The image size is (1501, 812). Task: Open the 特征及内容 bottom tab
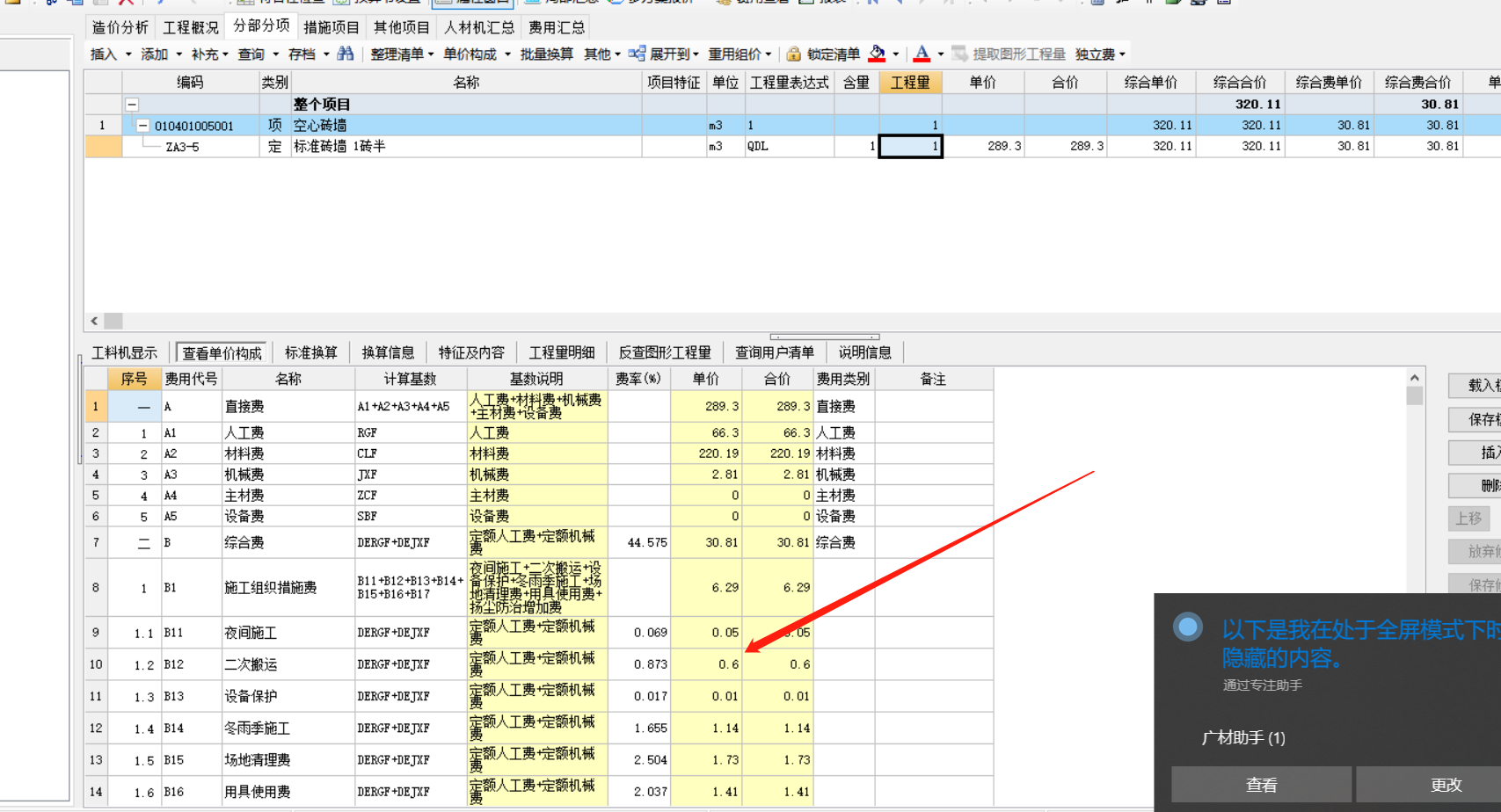(471, 352)
